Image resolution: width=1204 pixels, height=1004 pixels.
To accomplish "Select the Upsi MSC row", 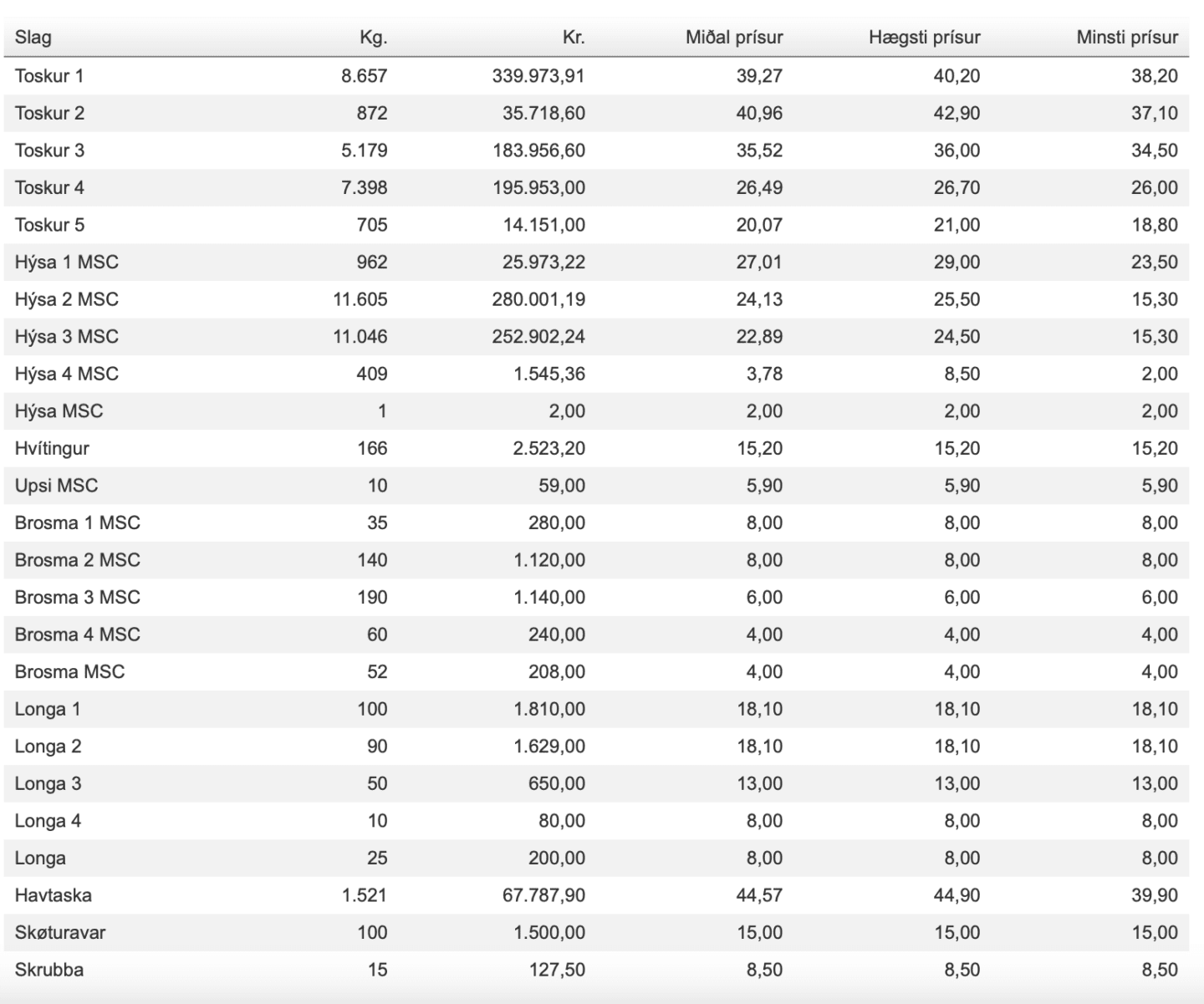I will [596, 486].
